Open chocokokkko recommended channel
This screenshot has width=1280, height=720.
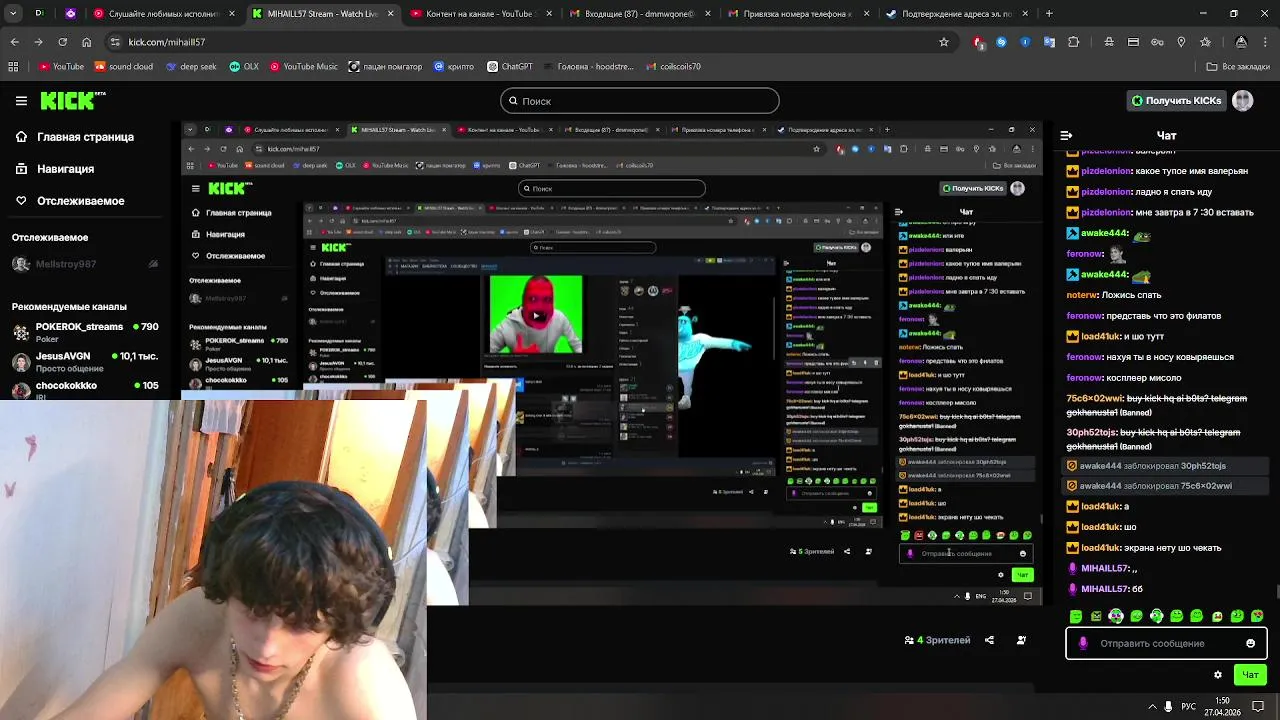pyautogui.click(x=85, y=389)
